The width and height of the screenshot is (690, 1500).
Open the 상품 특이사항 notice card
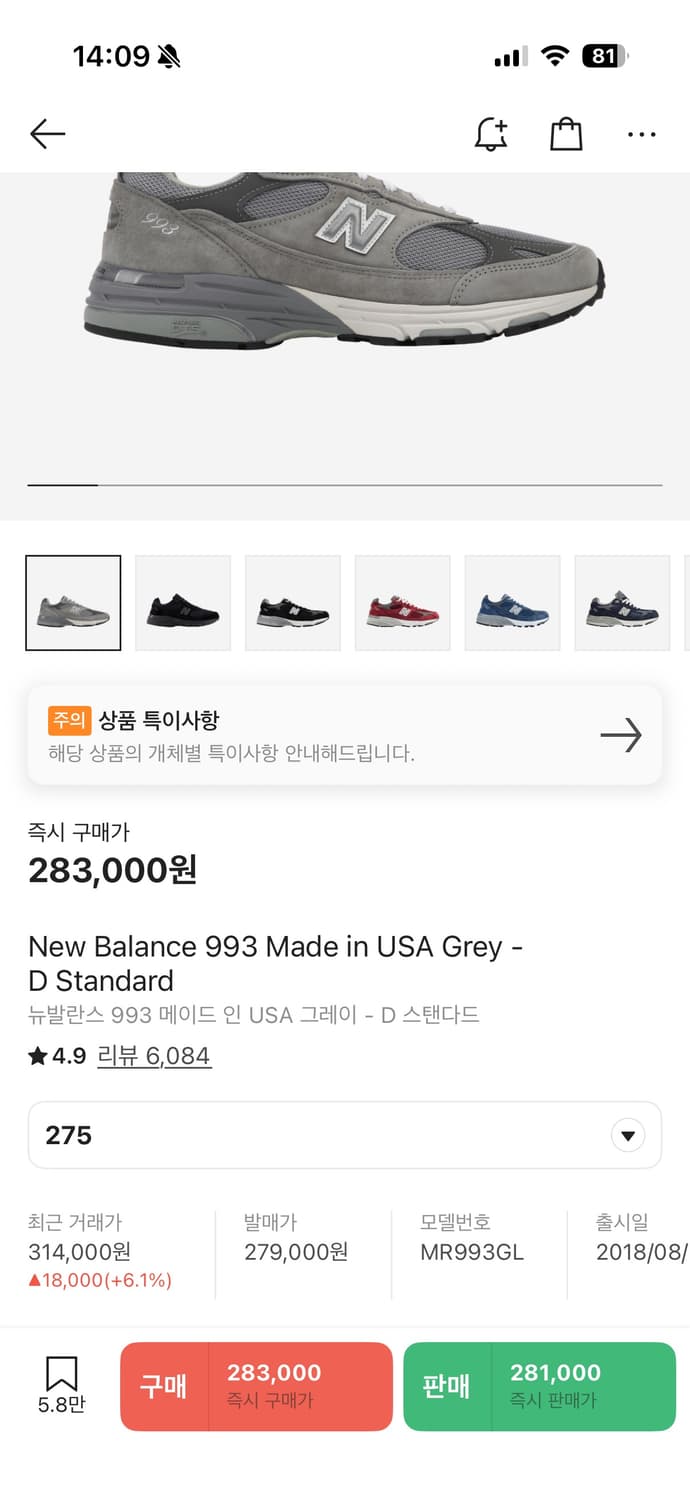(300, 735)
